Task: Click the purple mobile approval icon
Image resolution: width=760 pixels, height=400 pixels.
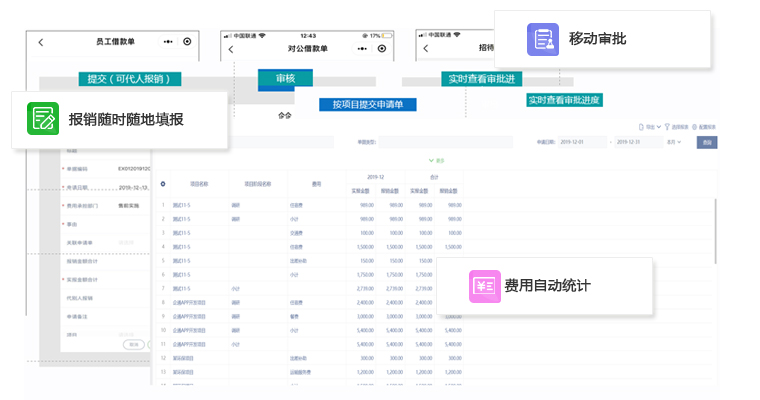Action: (x=543, y=39)
